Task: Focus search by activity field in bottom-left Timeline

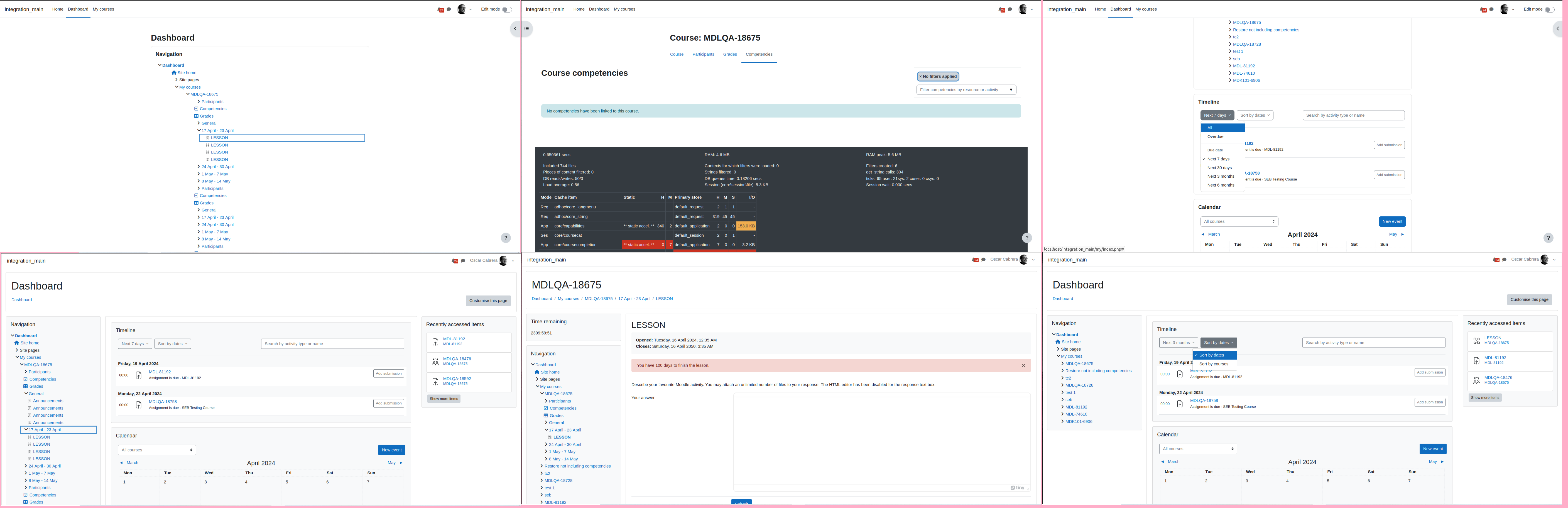Action: coord(332,343)
